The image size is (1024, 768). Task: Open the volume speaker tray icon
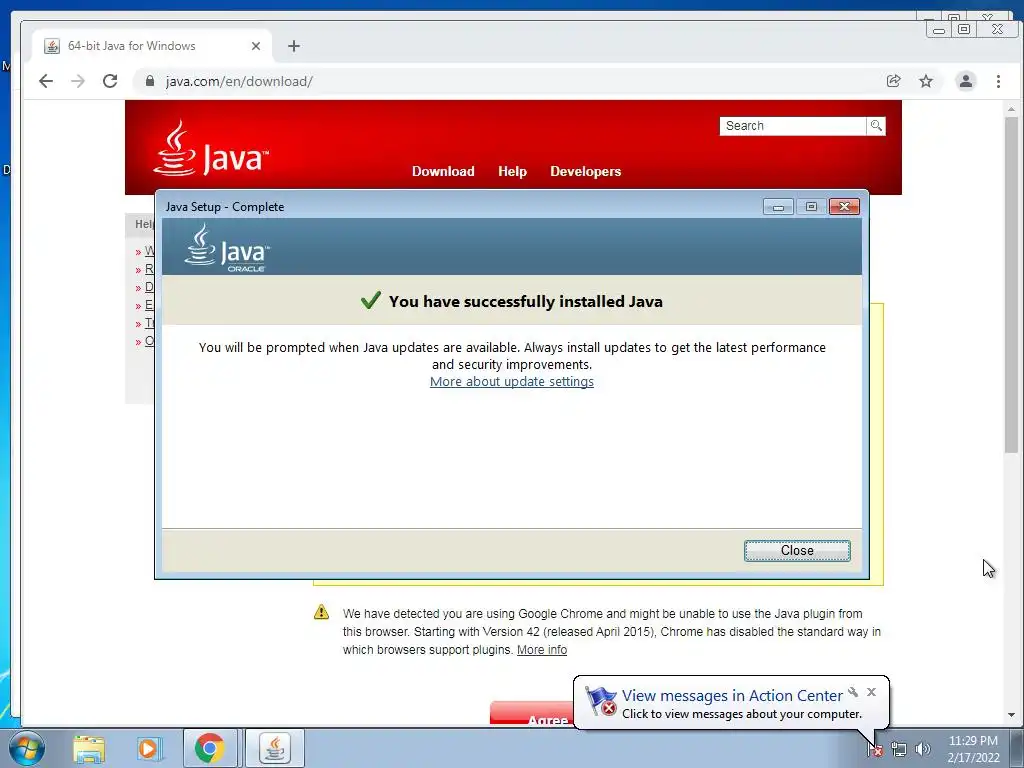(923, 750)
